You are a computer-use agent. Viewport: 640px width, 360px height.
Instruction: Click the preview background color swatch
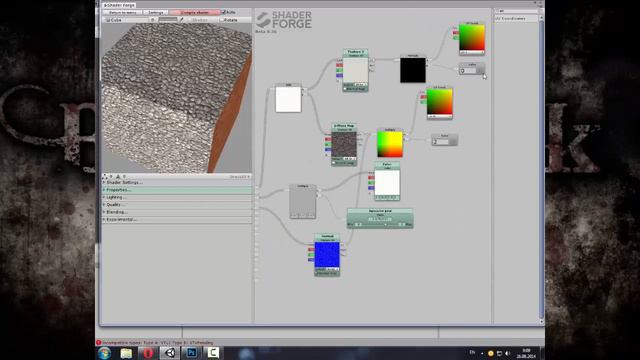tap(168, 20)
